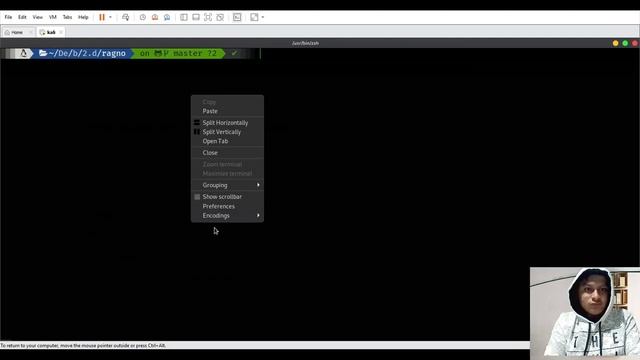Image resolution: width=640 pixels, height=360 pixels.
Task: Select Split Horizontally in context menu
Action: coord(227,122)
